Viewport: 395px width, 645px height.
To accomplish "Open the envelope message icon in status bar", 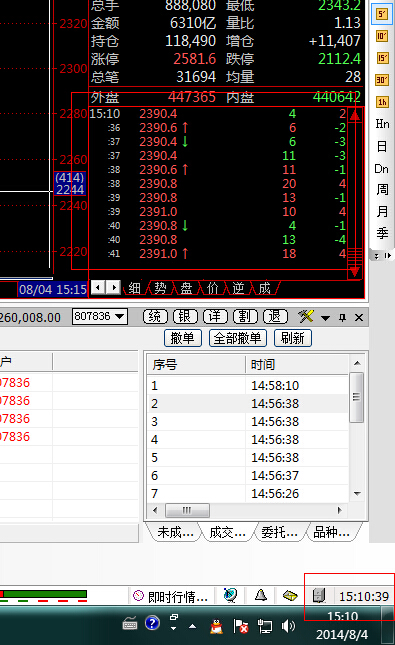I will click(x=290, y=595).
